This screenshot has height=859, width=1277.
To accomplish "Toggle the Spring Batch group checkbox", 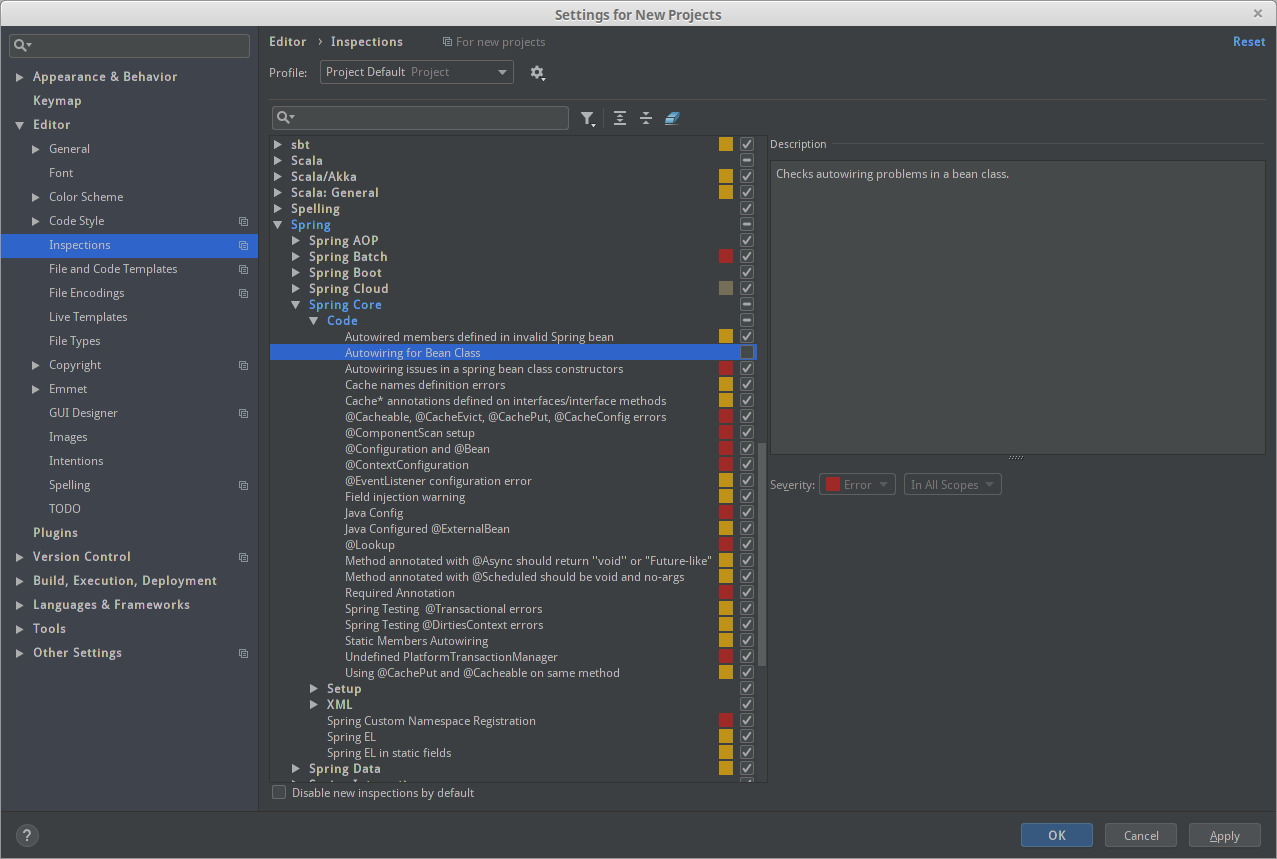I will [747, 256].
